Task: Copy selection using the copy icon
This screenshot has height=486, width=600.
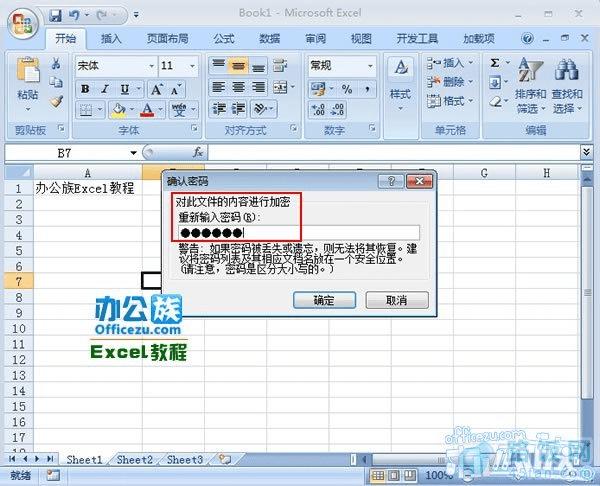Action: click(56, 82)
